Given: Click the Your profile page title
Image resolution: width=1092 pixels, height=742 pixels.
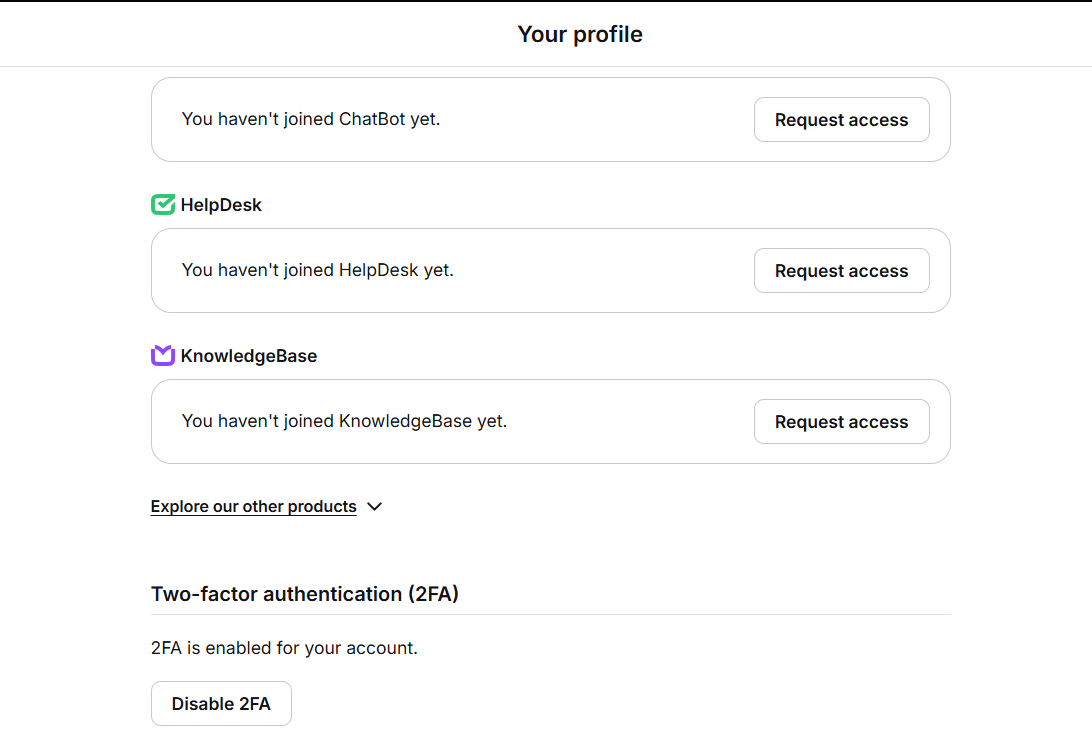Looking at the screenshot, I should 580,34.
